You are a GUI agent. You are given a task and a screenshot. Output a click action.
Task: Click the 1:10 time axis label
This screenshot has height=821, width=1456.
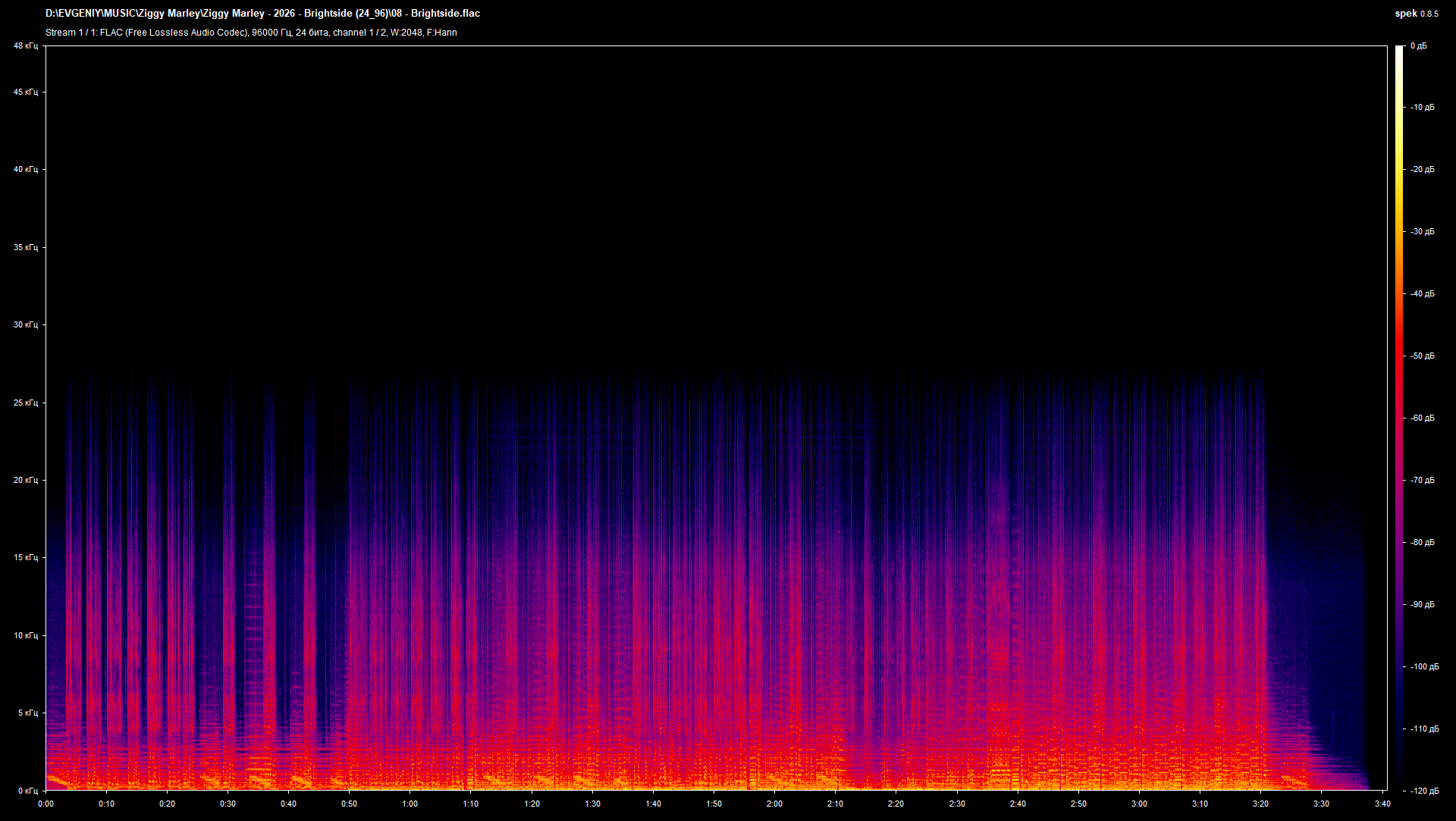pos(471,804)
